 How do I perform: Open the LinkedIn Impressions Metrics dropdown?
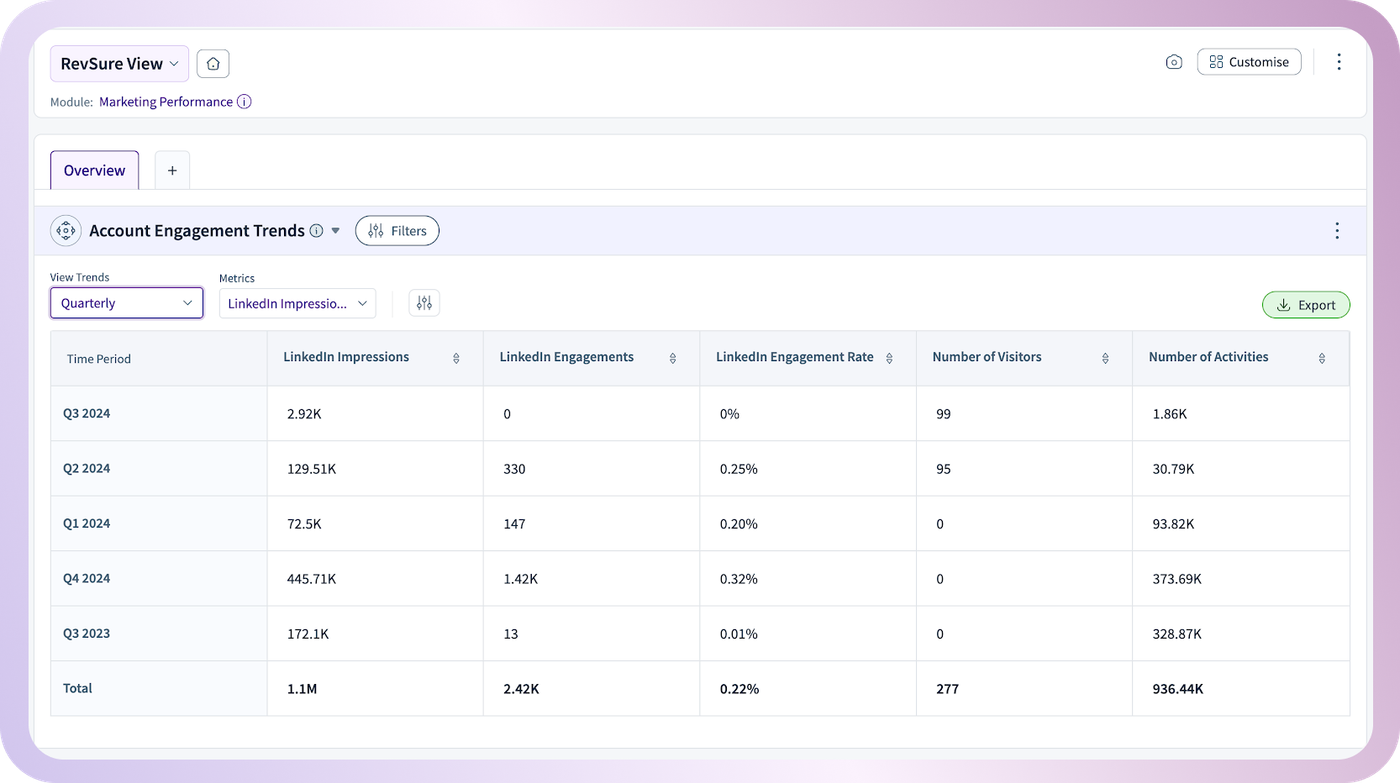(x=298, y=303)
